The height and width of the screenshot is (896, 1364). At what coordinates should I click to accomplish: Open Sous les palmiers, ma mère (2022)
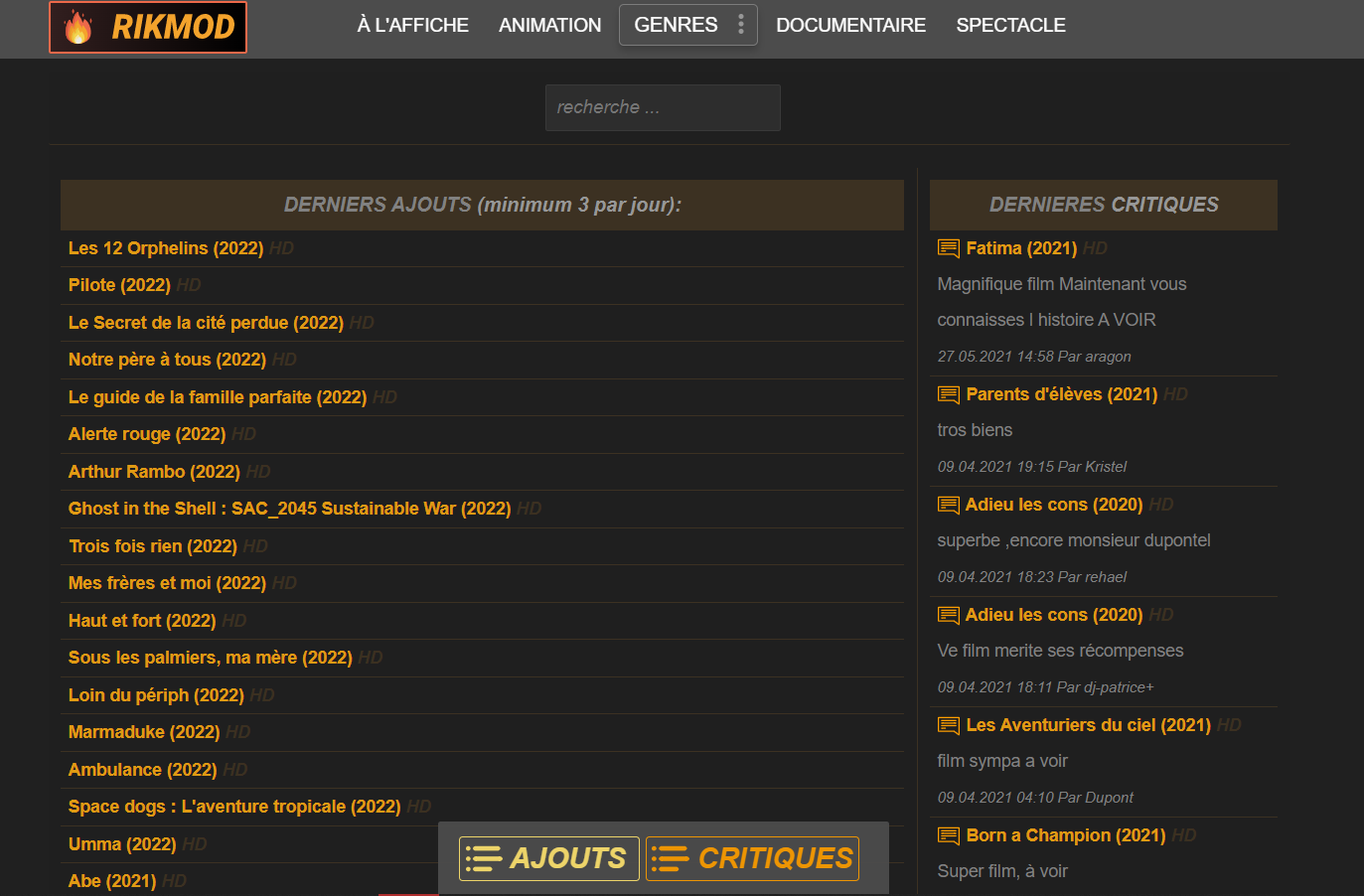click(x=211, y=658)
